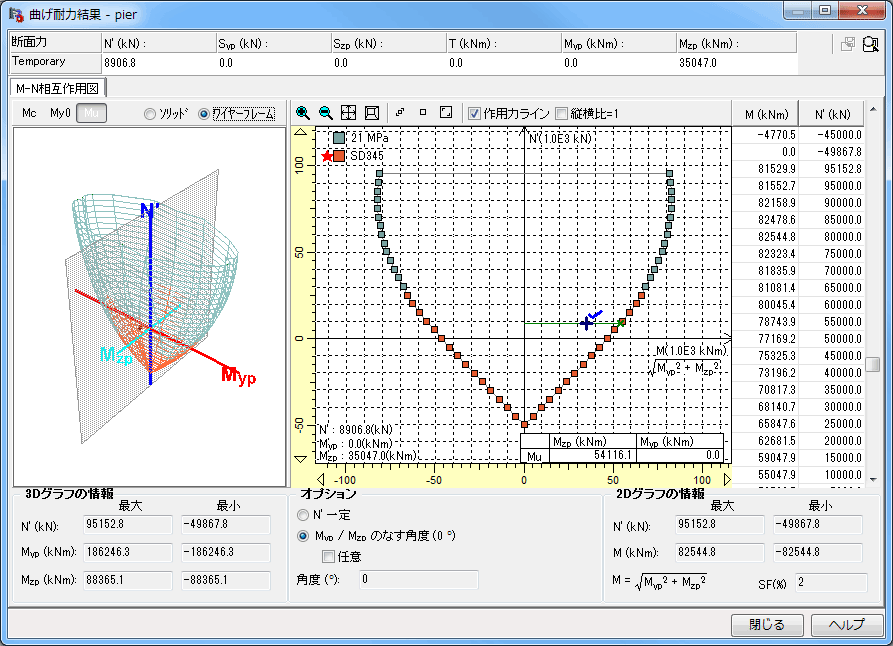Click the zoom in magnifier icon
This screenshot has height=646, width=893.
(x=303, y=113)
